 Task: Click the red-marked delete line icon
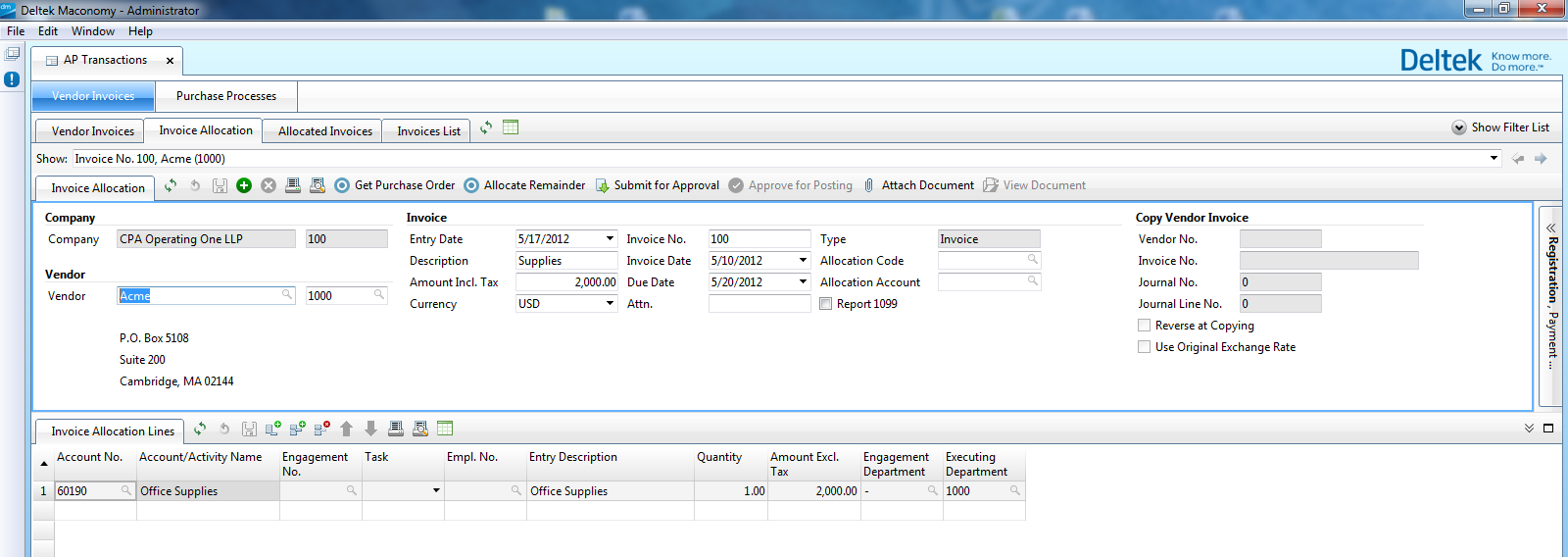click(x=321, y=429)
